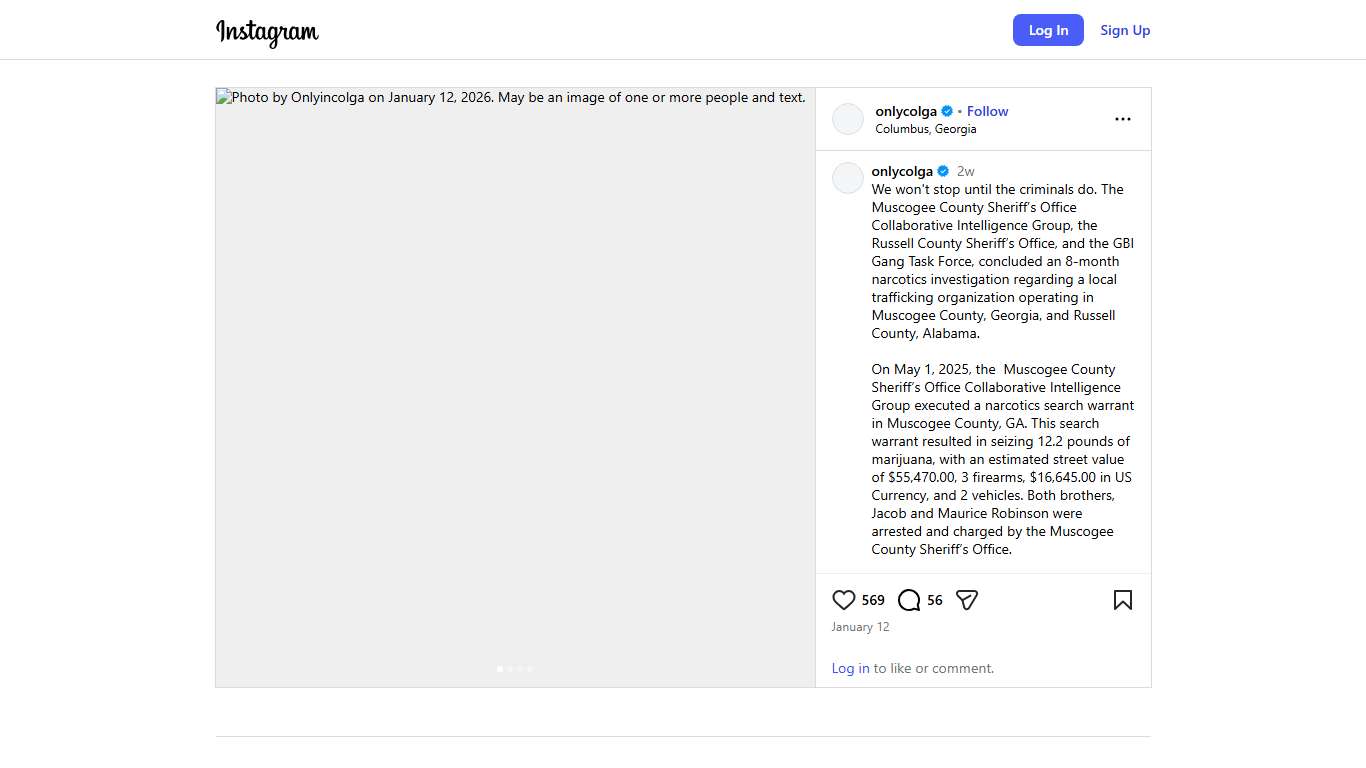Share the post using the paper plane icon
Viewport: 1366px width, 768px height.
(966, 600)
